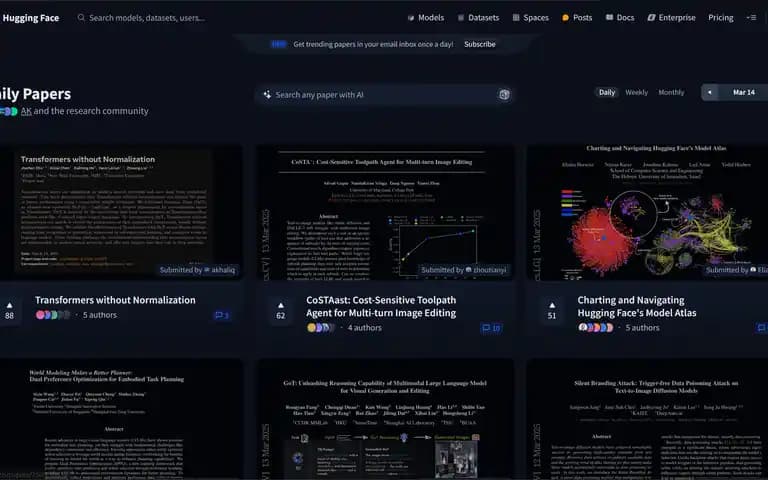Click the Enterprise icon in navbar
Screen dimensions: 768x480
pos(651,18)
